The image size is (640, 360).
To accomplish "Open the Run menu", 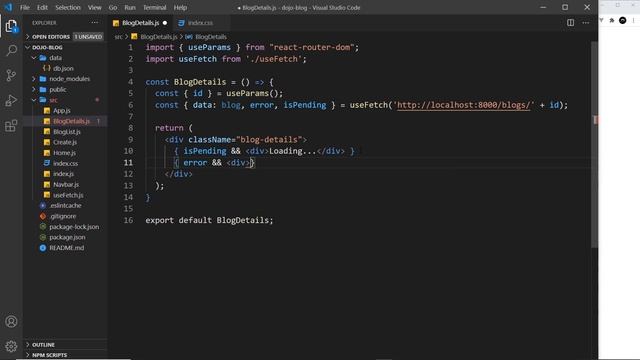I will click(130, 7).
